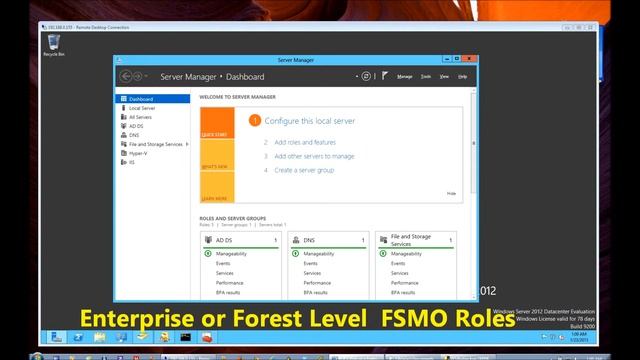
Task: Click the Forward arrow in Server Manager header
Action: click(138, 76)
